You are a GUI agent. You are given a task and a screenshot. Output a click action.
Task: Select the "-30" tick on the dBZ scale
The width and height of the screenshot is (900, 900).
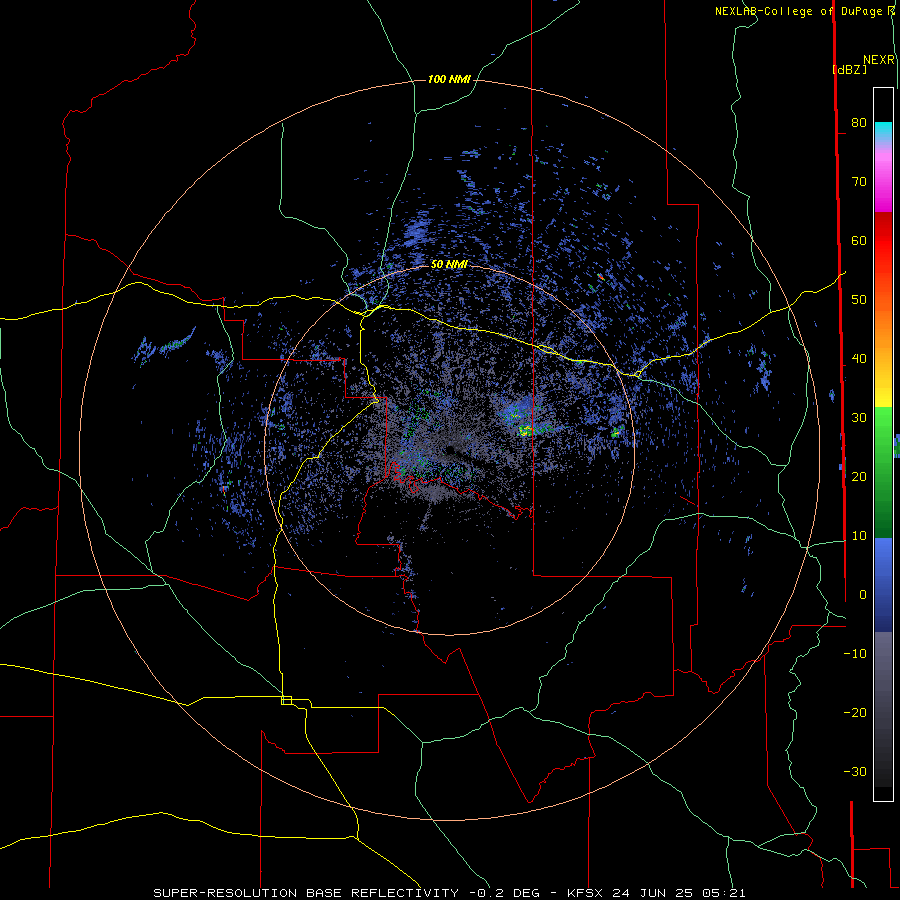855,771
